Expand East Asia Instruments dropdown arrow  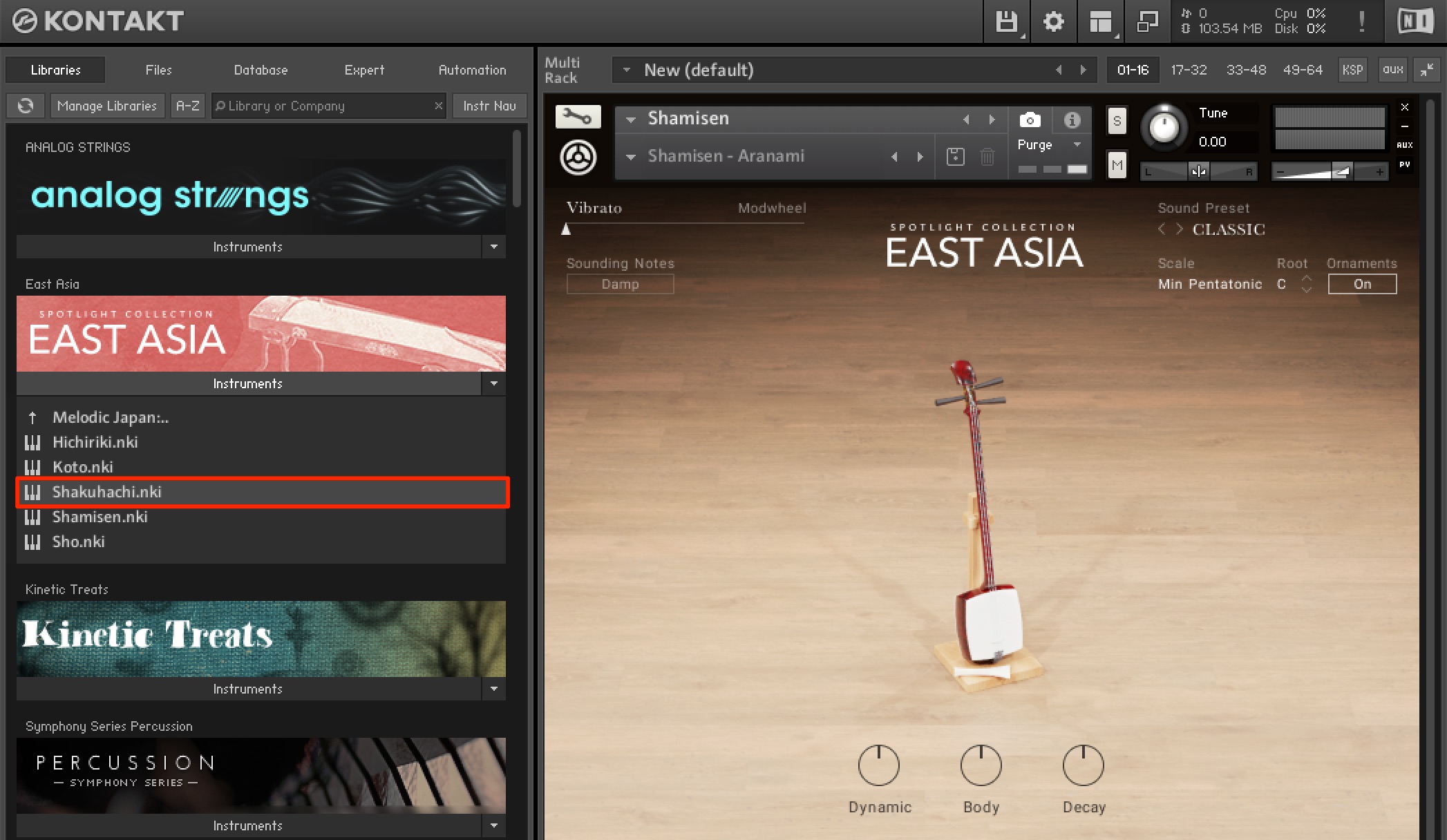(x=493, y=383)
